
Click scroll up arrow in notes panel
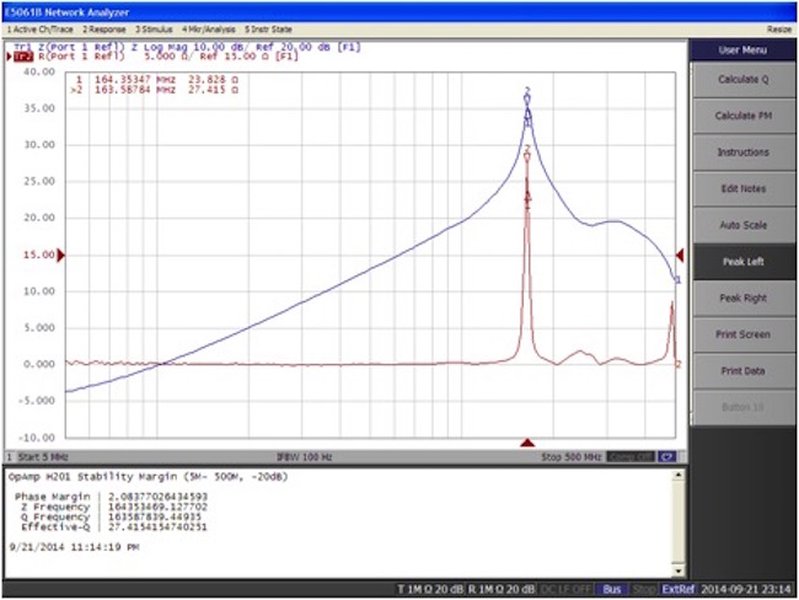click(x=678, y=475)
